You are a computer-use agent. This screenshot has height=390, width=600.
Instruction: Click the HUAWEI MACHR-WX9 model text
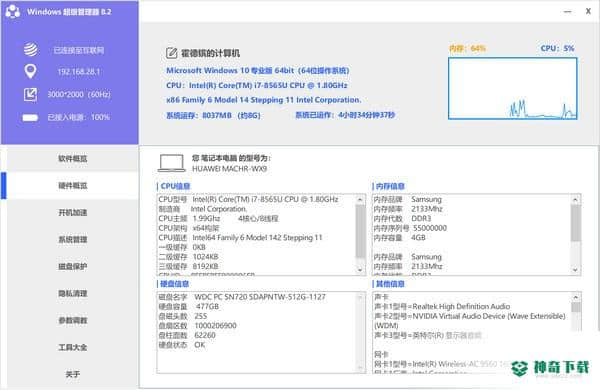(229, 169)
